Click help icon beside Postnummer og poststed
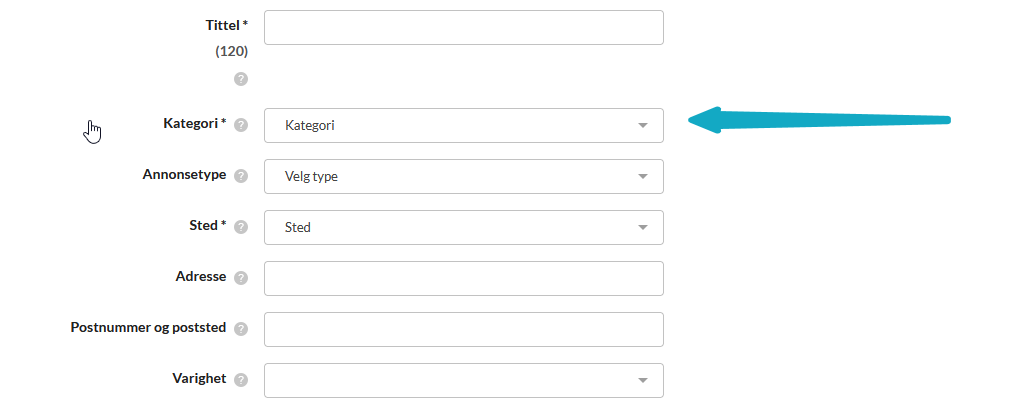1012x407 pixels. tap(241, 329)
